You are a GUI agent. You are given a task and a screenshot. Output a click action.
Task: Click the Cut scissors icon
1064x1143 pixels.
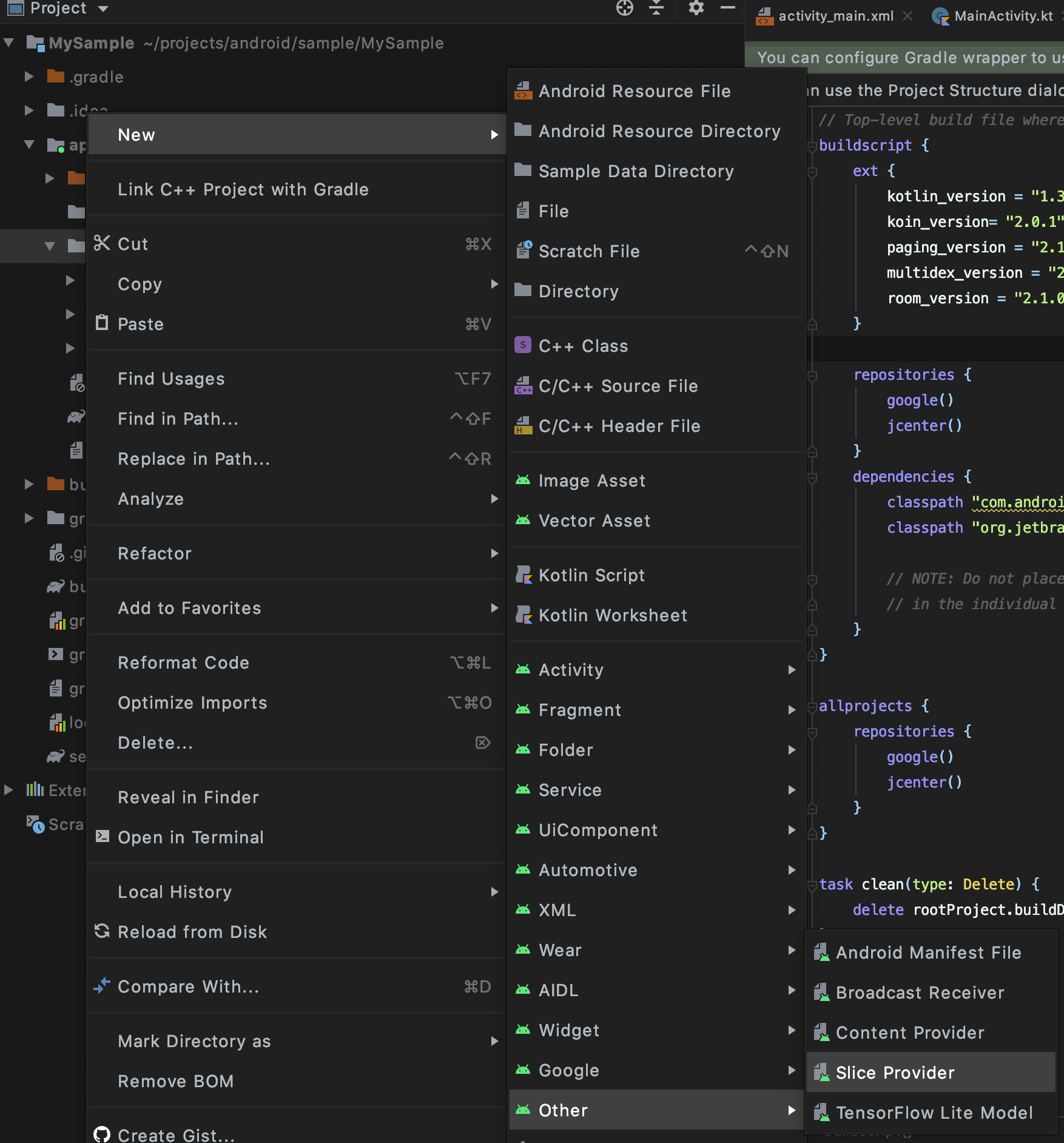[102, 243]
